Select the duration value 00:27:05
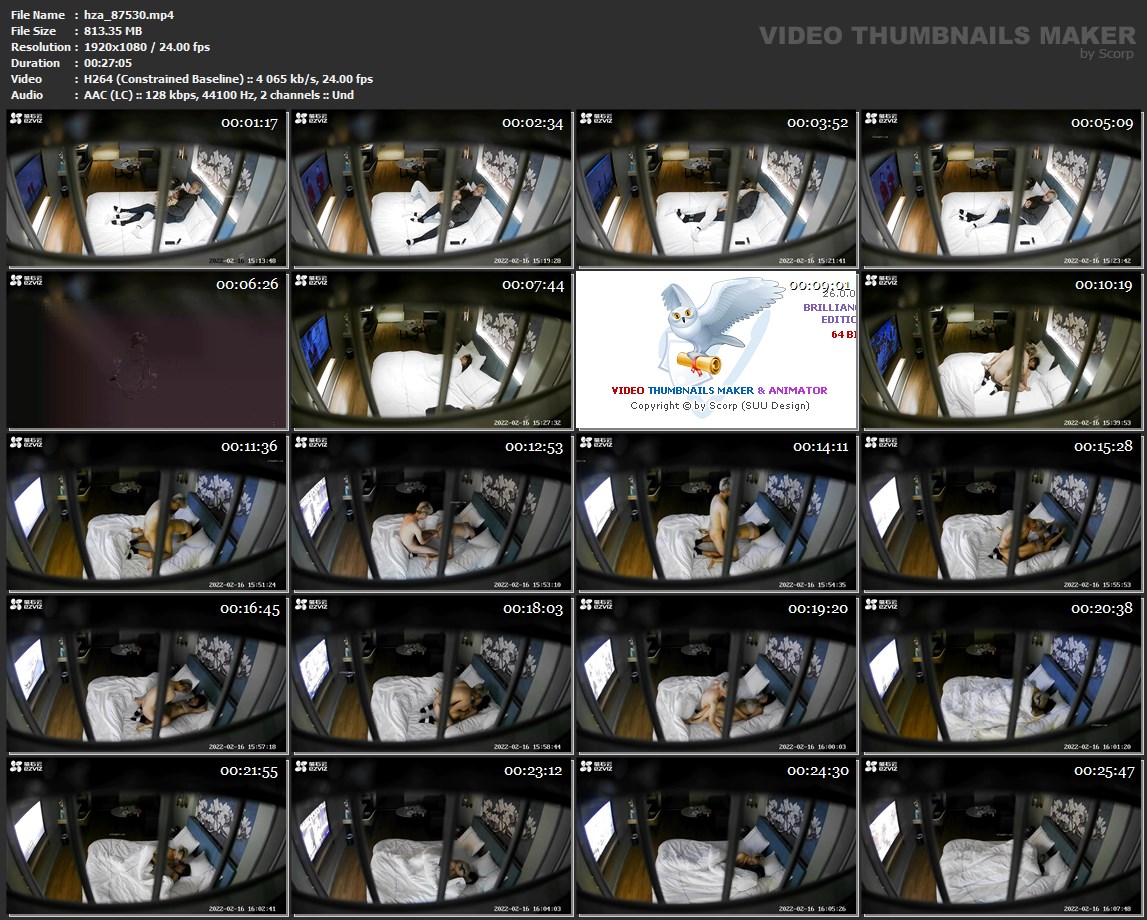The image size is (1147, 920). [x=108, y=63]
